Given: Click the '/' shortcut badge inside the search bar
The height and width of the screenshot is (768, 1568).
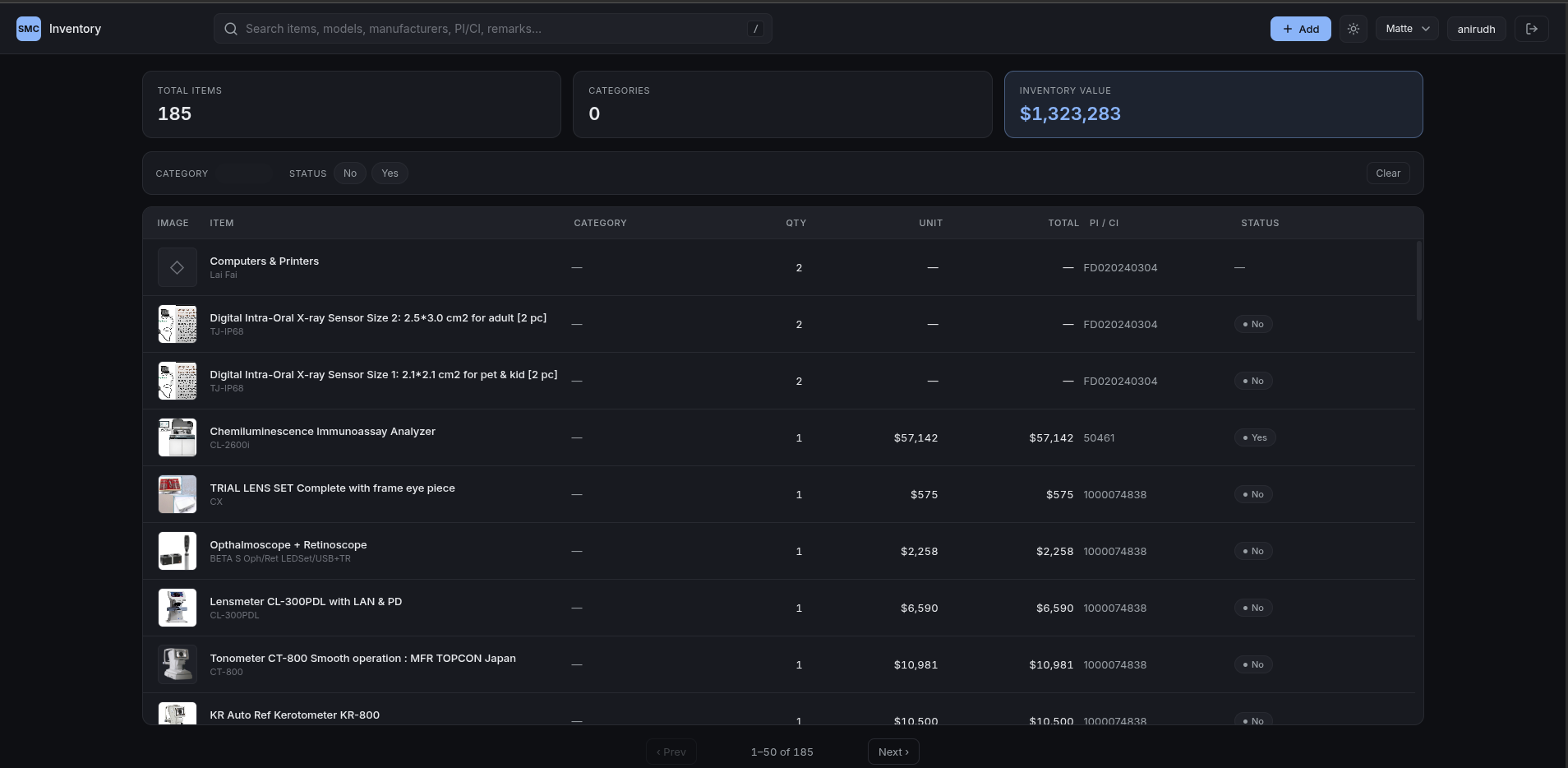Looking at the screenshot, I should (756, 28).
